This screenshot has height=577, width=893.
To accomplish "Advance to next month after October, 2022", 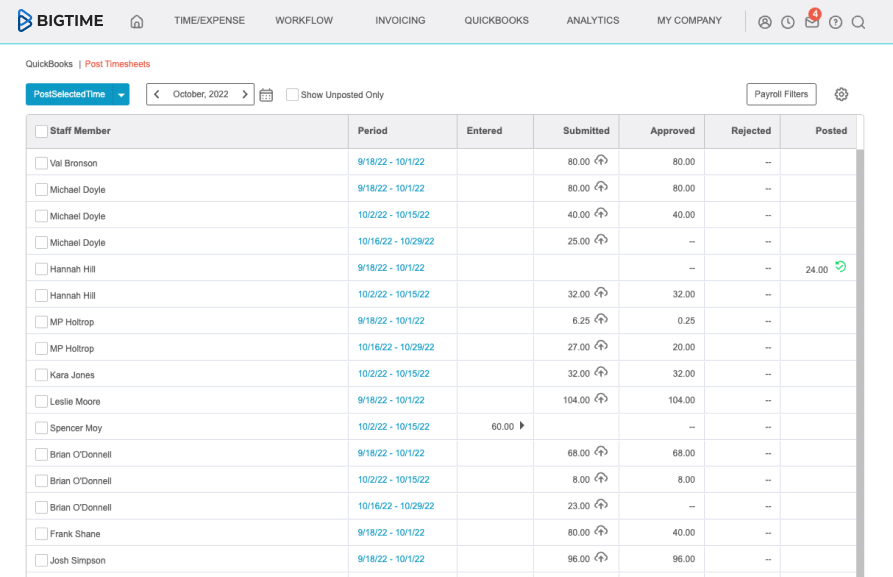I will click(245, 94).
